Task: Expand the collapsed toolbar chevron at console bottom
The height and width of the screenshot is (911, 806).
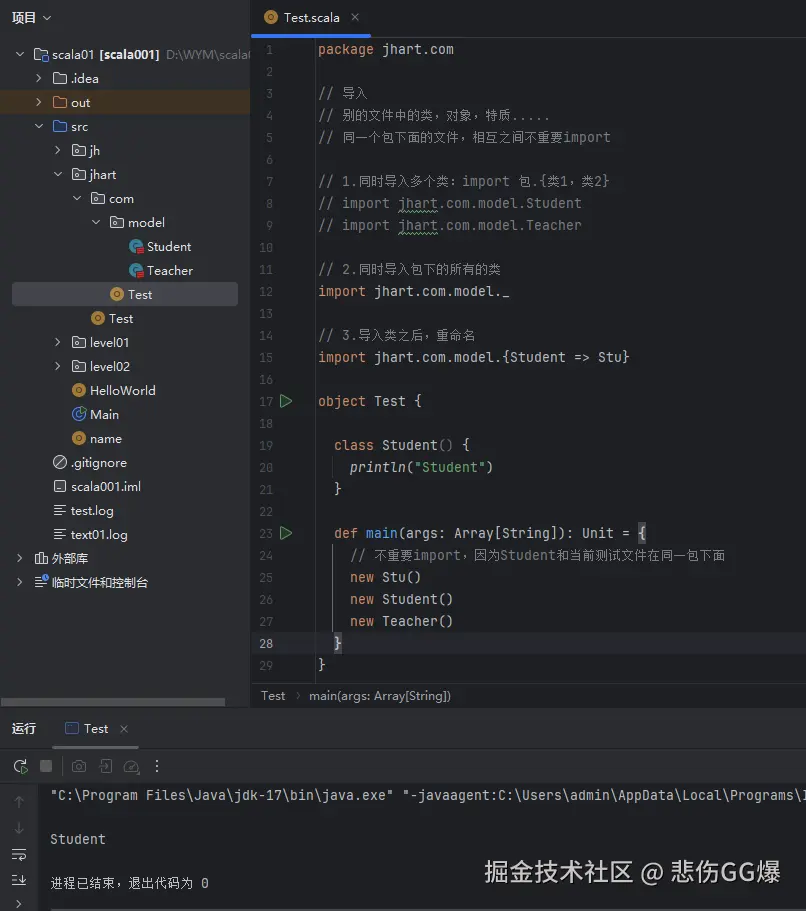Action: point(19,903)
